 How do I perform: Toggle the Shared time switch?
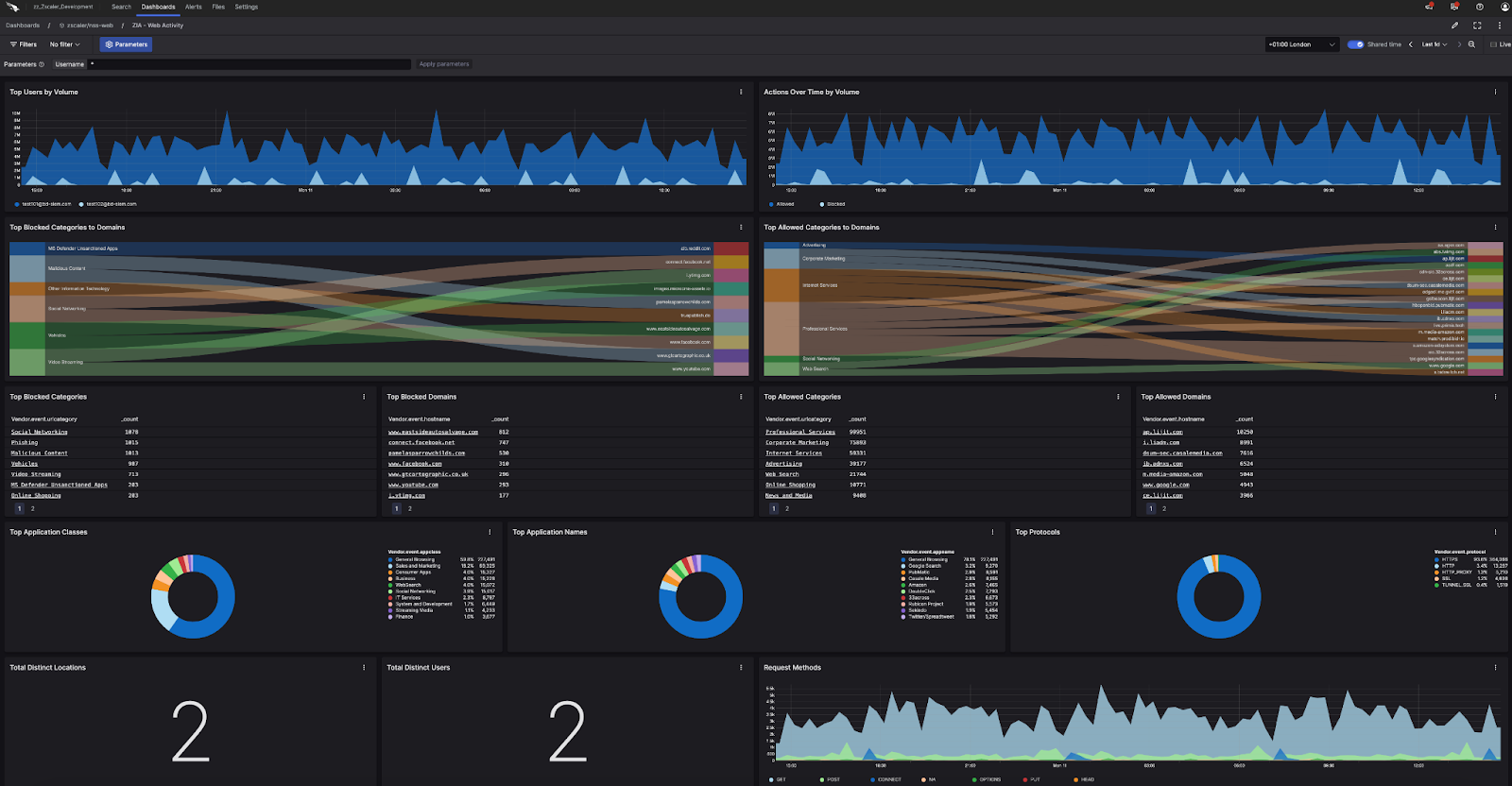point(1356,44)
